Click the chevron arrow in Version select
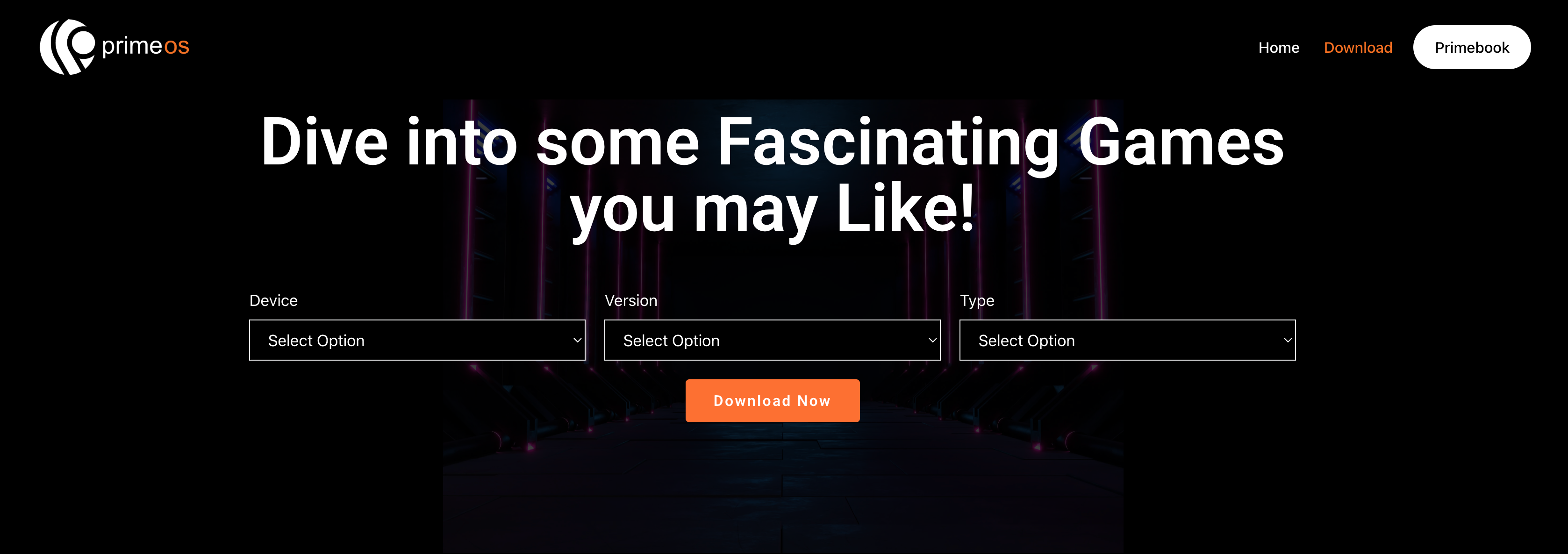 pyautogui.click(x=932, y=340)
